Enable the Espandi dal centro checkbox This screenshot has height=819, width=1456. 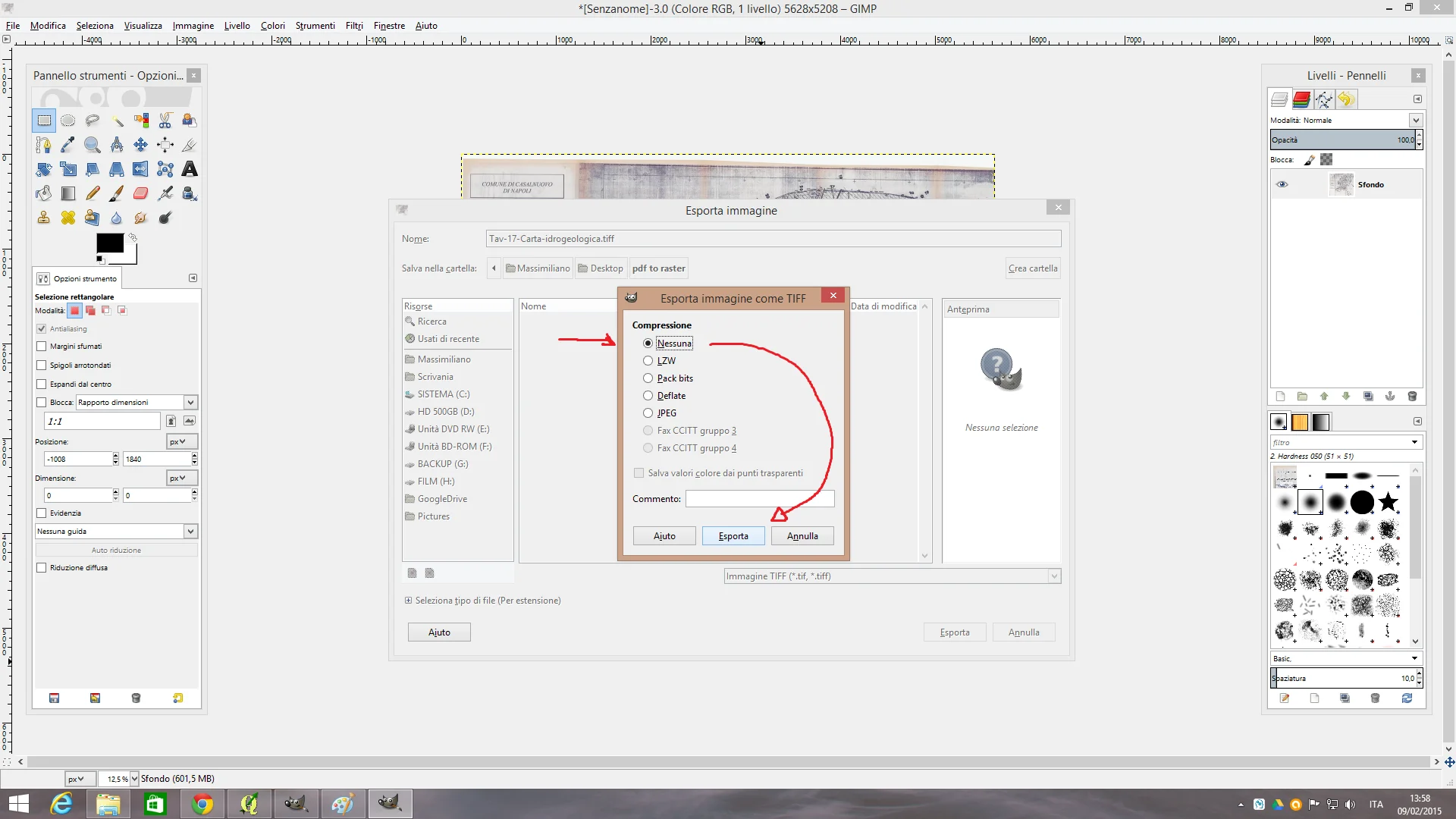(x=42, y=384)
